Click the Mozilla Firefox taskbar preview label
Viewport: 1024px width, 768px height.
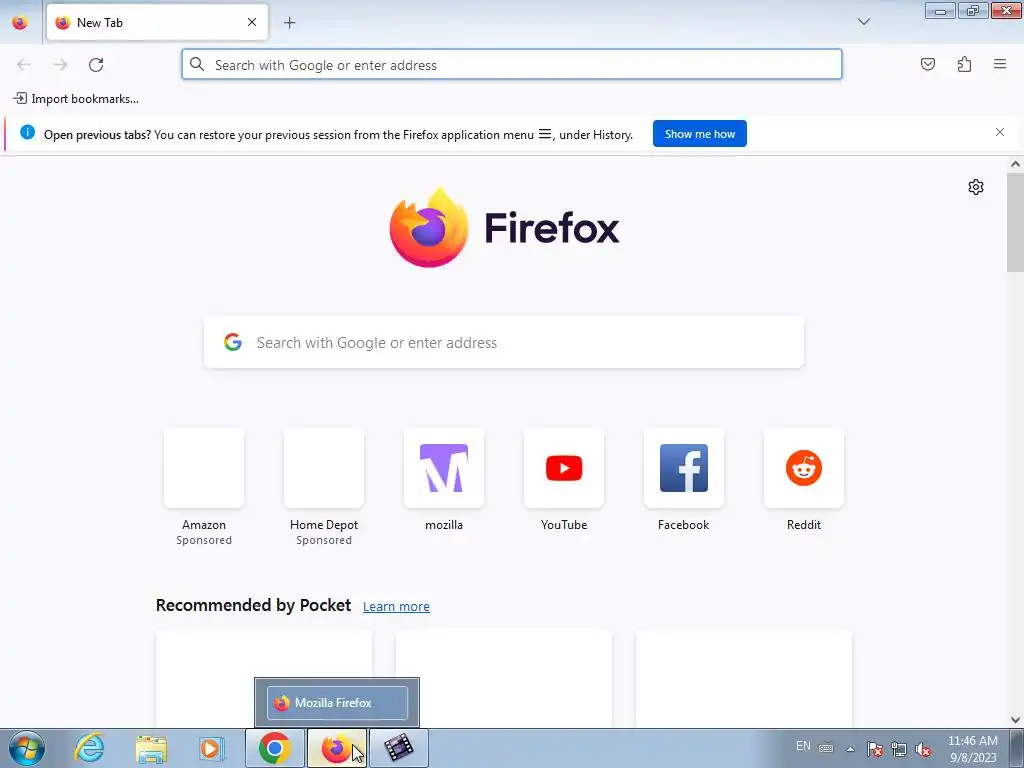(337, 703)
